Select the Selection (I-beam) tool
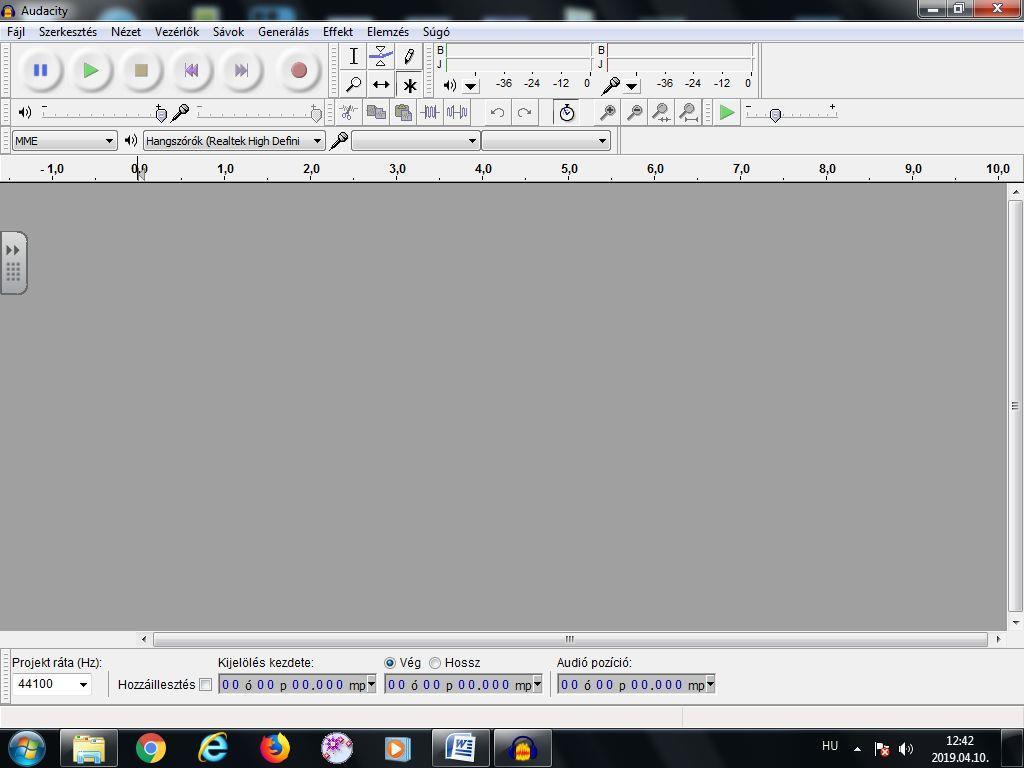This screenshot has width=1024, height=768. (x=353, y=56)
